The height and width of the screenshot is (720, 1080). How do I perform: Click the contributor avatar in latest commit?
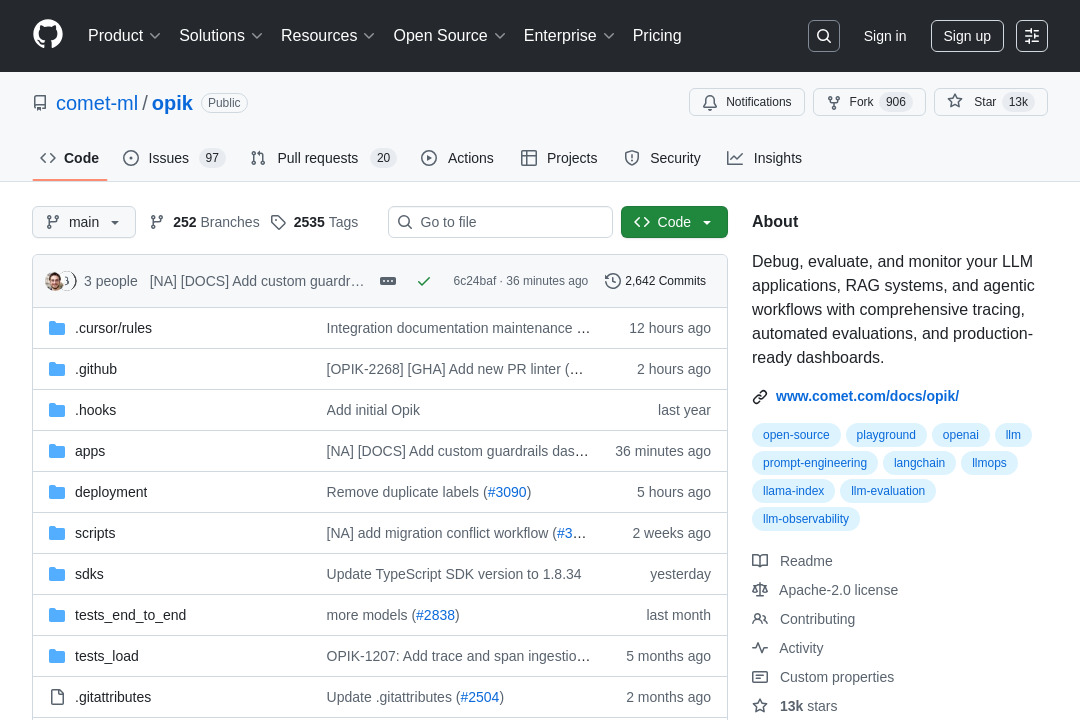54,281
